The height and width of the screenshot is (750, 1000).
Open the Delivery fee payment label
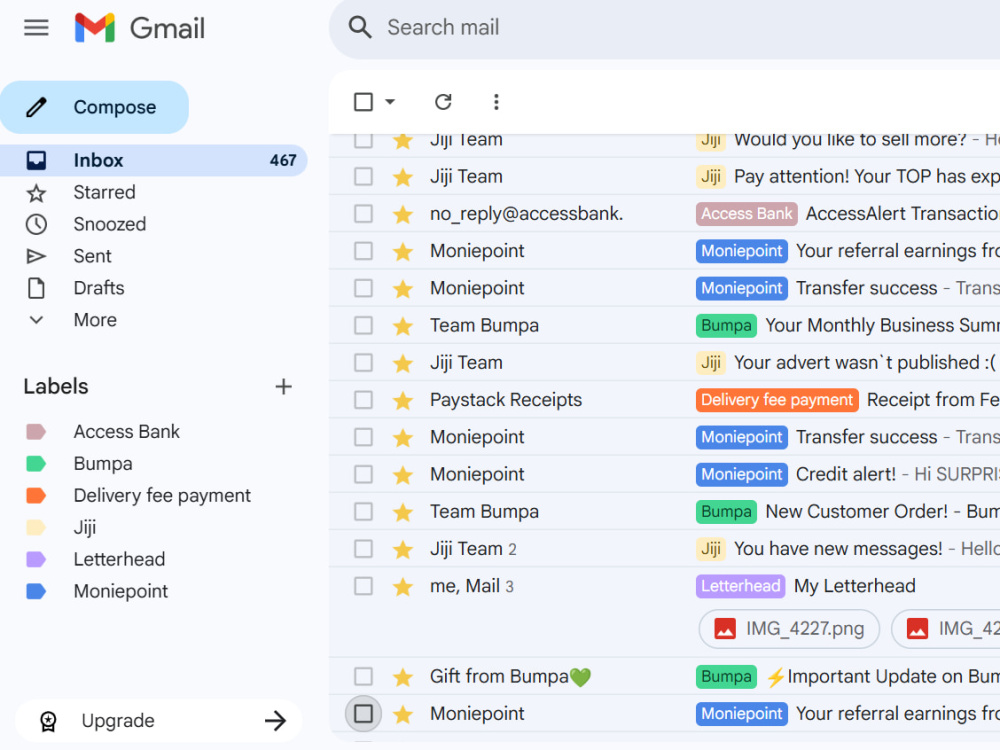pos(162,496)
